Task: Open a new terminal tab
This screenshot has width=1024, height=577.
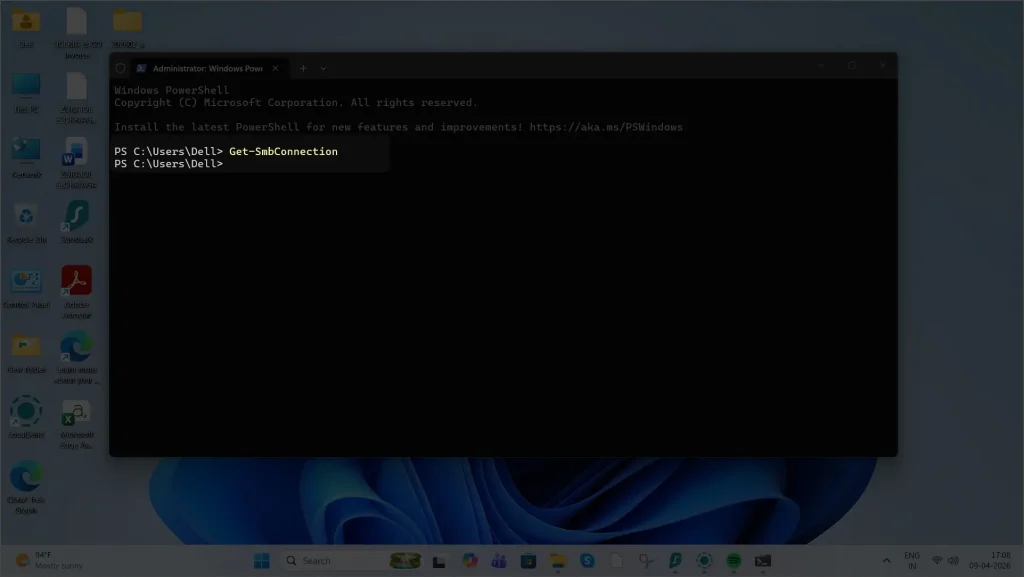Action: [303, 68]
